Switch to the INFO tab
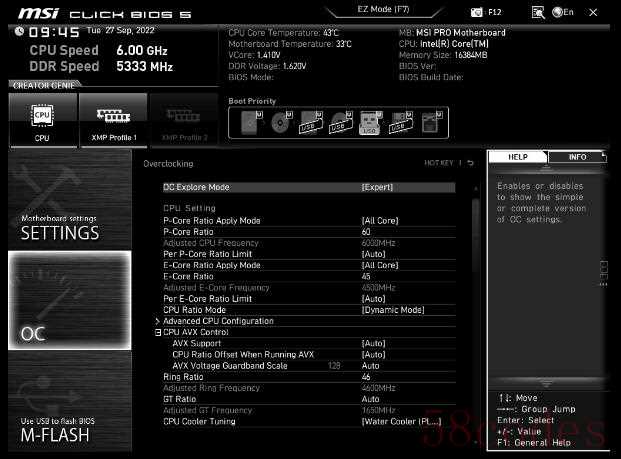 pos(577,157)
